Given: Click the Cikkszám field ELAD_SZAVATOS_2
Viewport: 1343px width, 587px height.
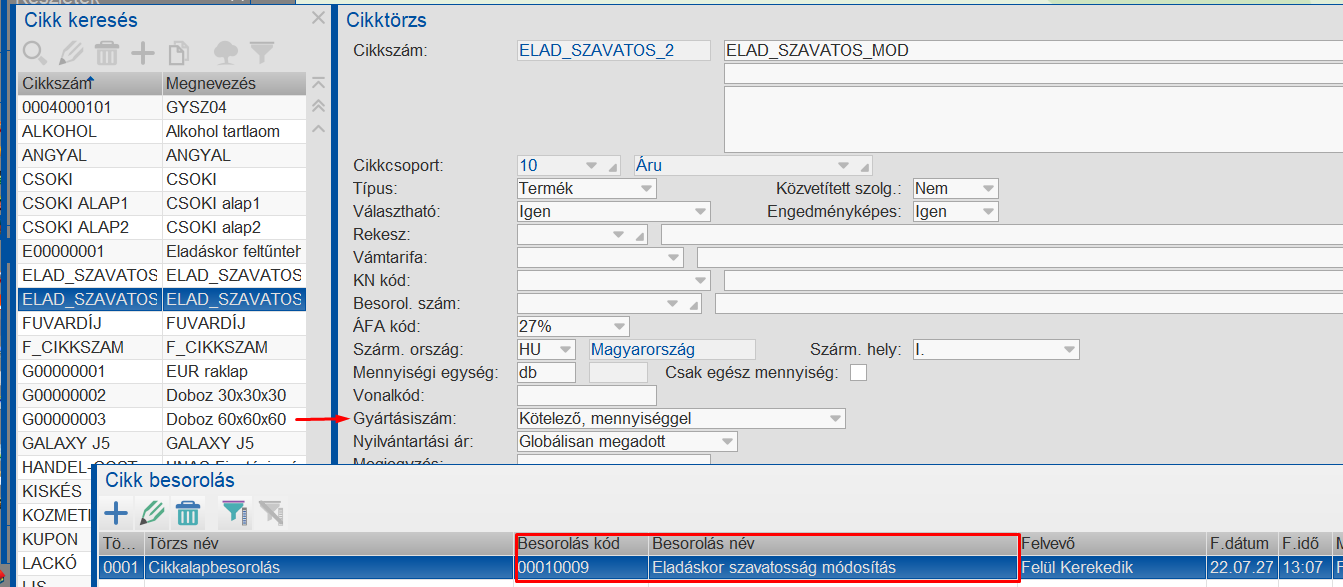Looking at the screenshot, I should click(x=613, y=50).
